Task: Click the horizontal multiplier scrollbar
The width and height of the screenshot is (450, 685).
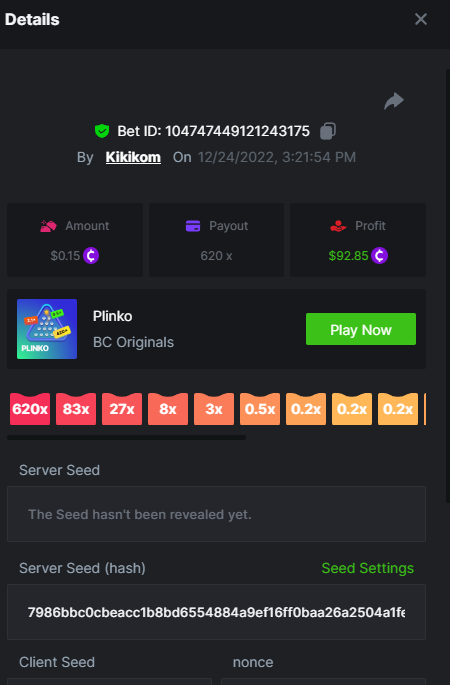Action: [127, 437]
